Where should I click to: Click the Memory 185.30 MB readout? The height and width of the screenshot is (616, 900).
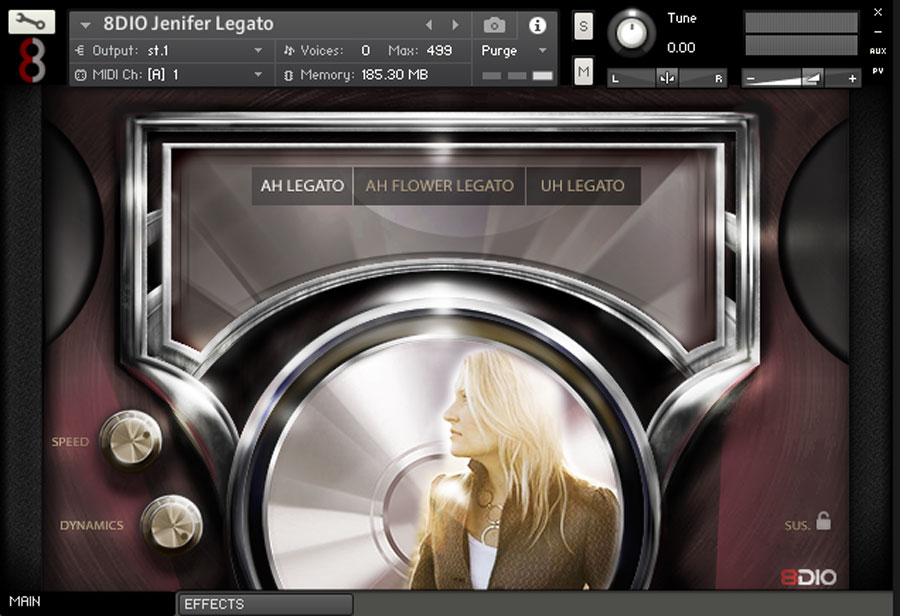point(394,75)
